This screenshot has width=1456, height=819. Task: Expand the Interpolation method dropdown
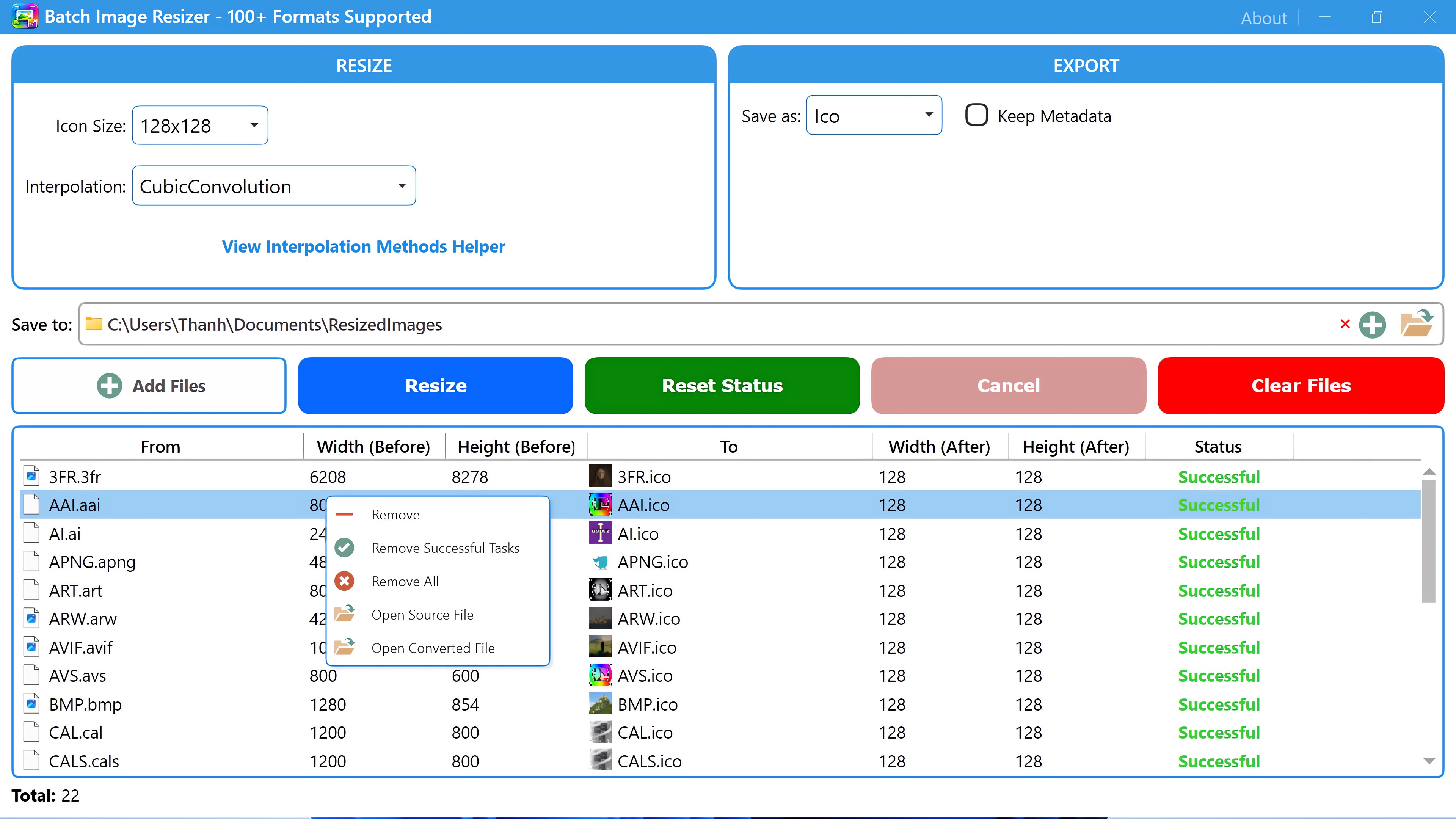click(x=273, y=186)
